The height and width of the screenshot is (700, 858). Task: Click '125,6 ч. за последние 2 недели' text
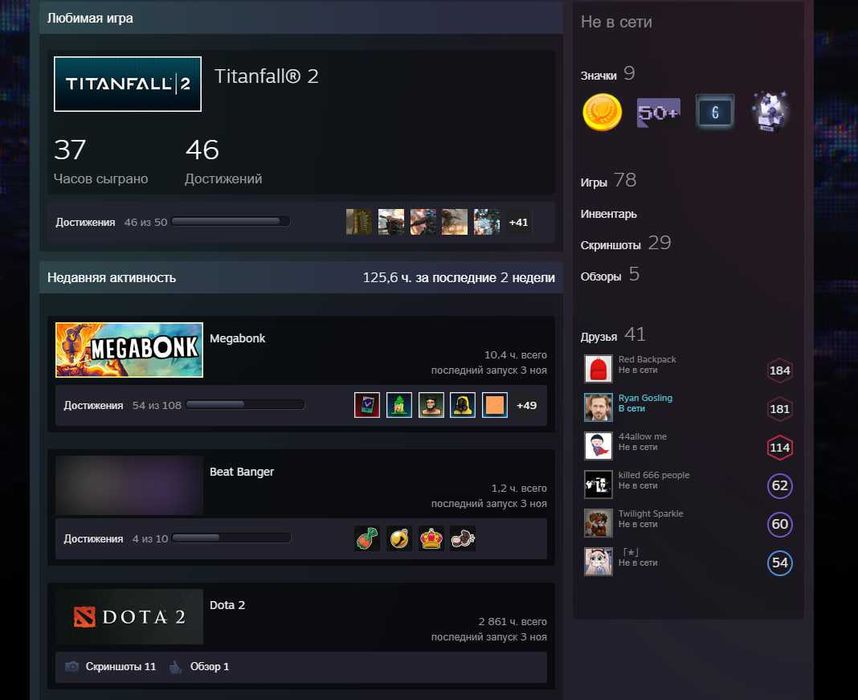pos(459,277)
